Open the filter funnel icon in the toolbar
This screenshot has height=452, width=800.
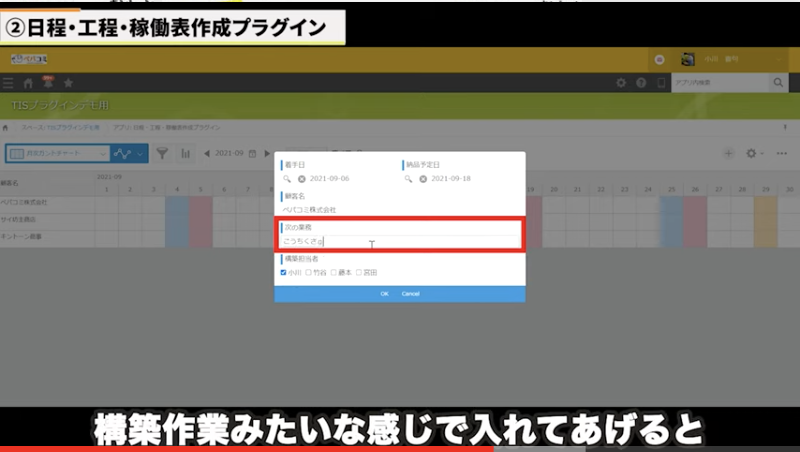161,153
